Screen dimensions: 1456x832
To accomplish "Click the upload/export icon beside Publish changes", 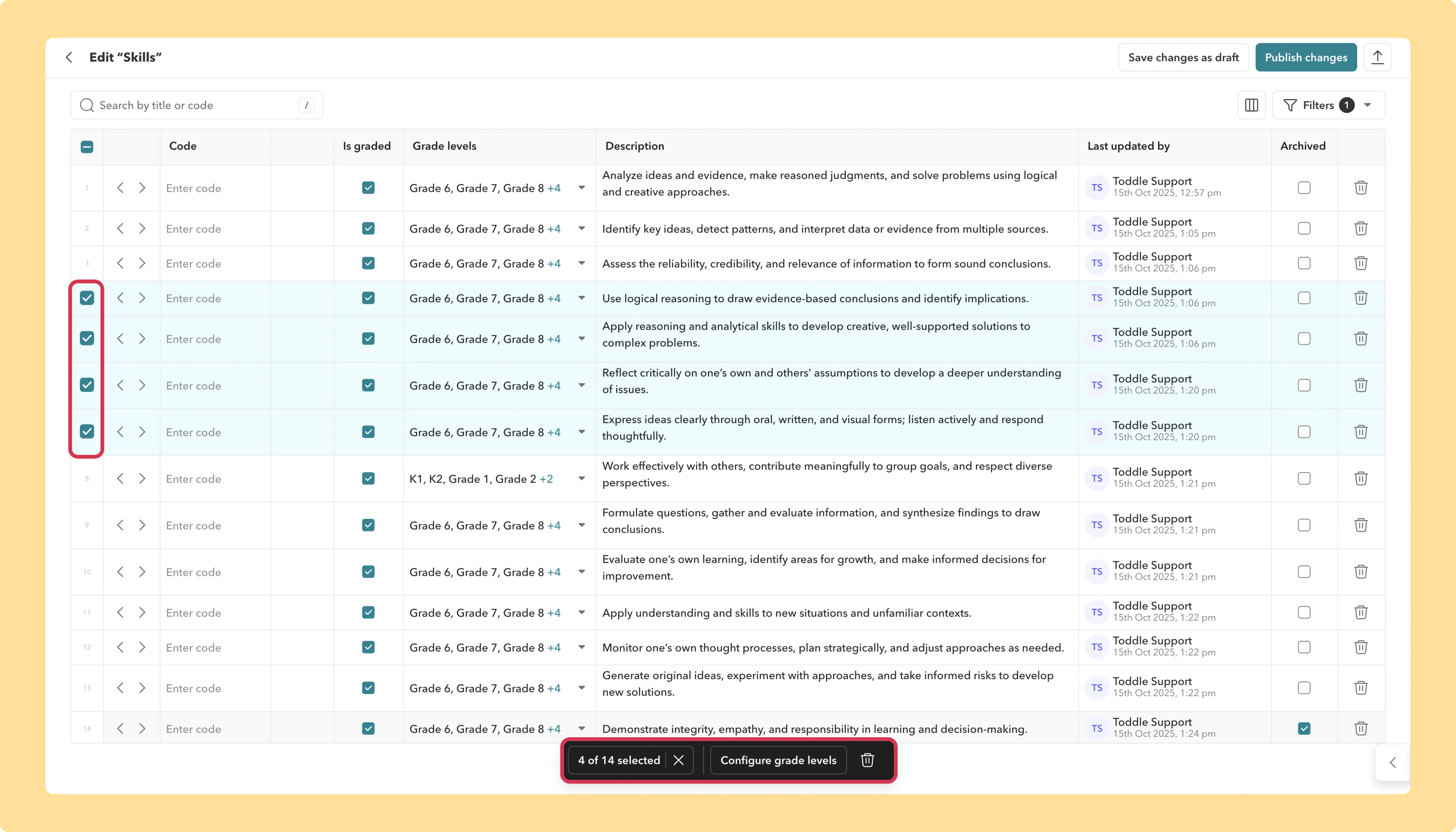I will pos(1377,57).
